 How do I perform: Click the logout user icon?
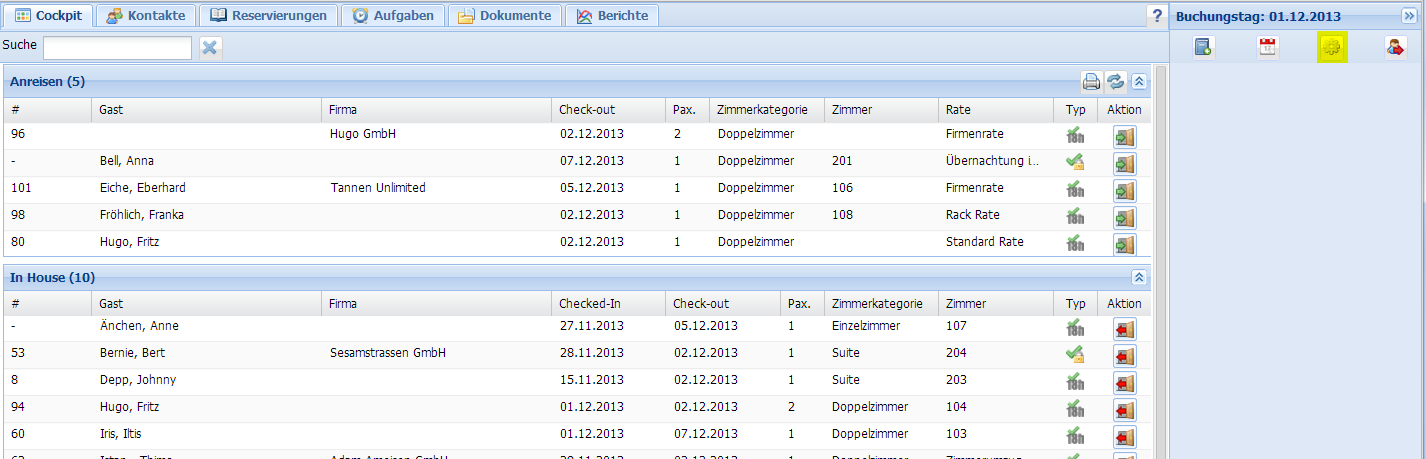[x=1396, y=47]
